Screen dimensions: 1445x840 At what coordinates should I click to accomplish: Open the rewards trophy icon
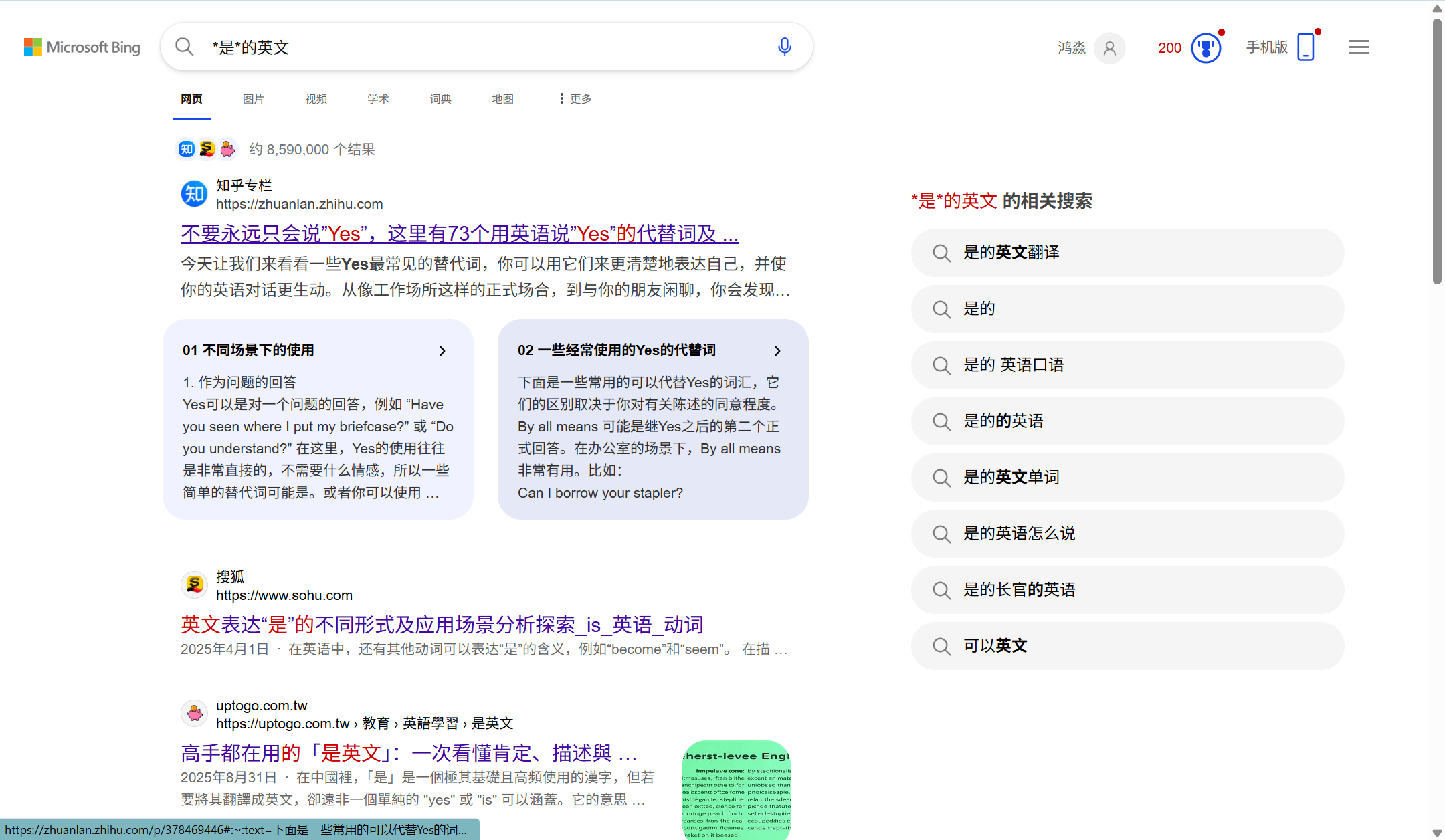pyautogui.click(x=1206, y=48)
